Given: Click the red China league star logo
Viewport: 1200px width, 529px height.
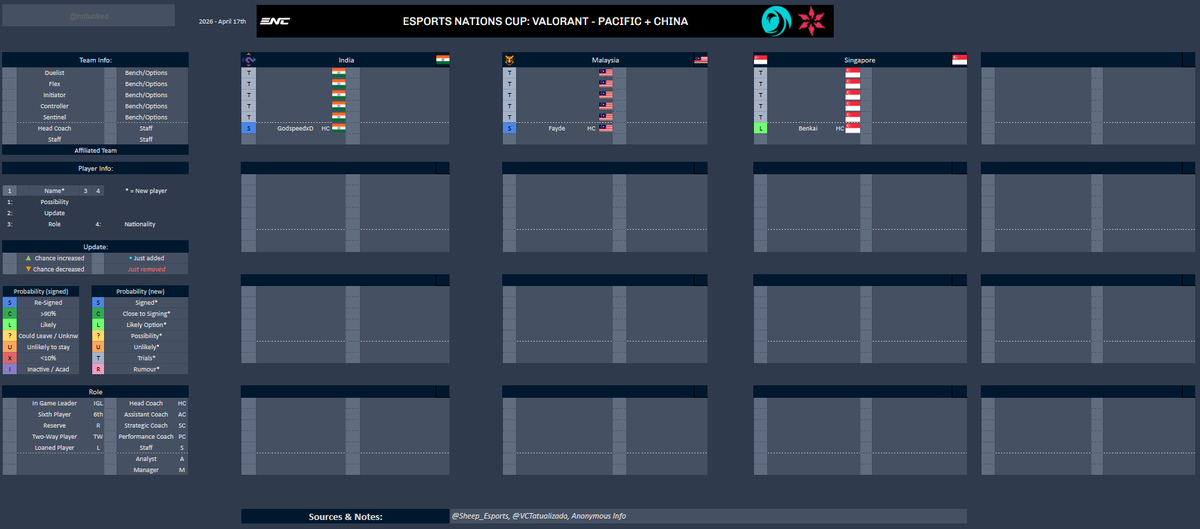Looking at the screenshot, I should 811,21.
